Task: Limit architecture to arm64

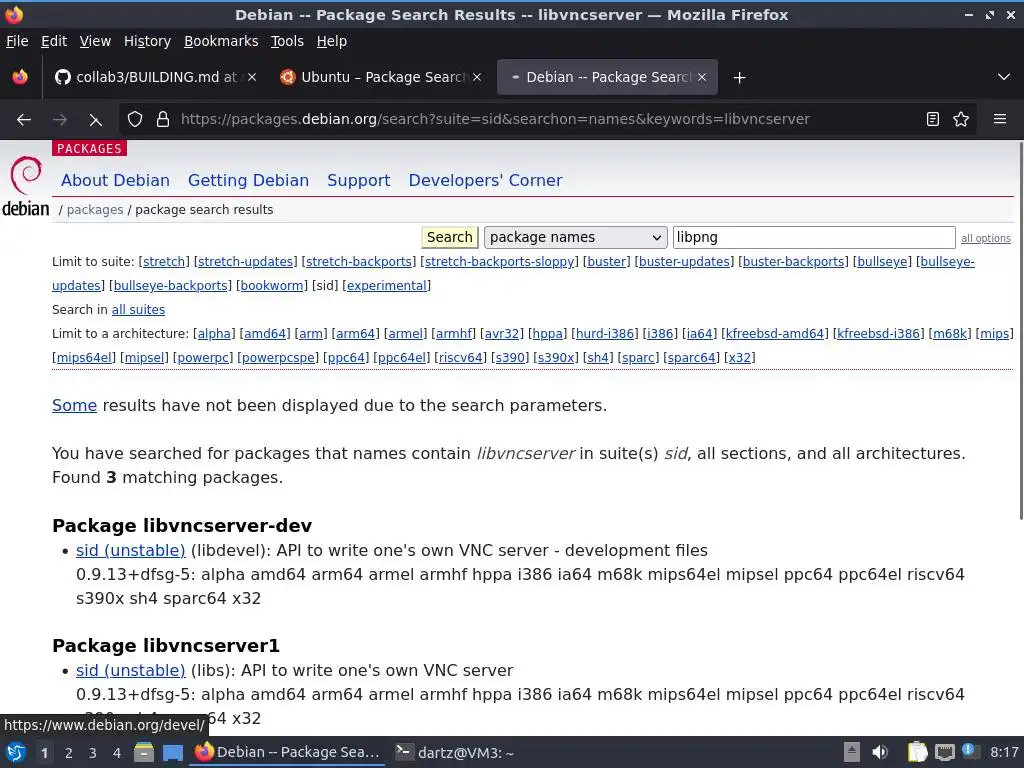Action: [x=355, y=334]
